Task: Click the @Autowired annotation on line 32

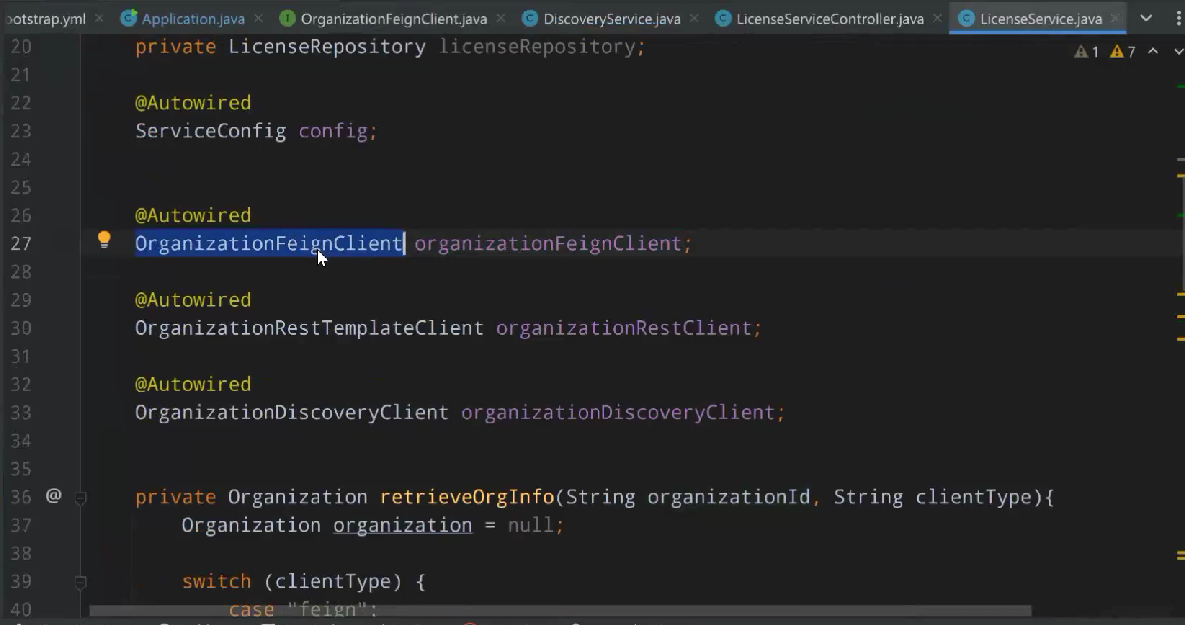Action: (x=193, y=385)
